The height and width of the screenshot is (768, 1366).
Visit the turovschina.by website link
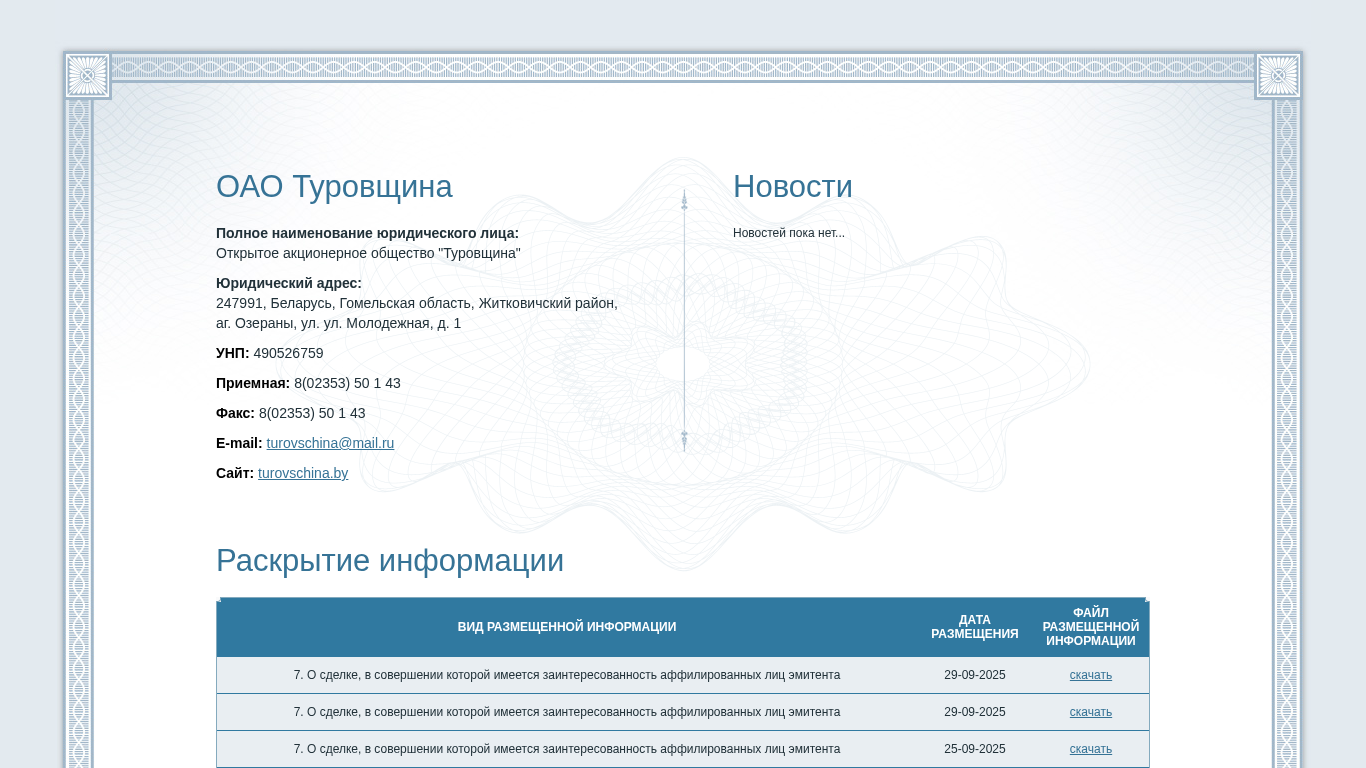click(303, 473)
